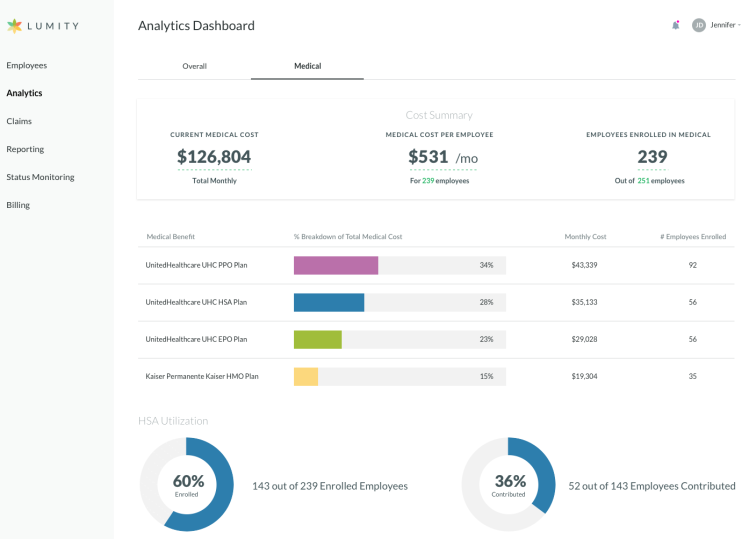This screenshot has height=539, width=749.
Task: Go to Claims in the sidebar
Action: [x=19, y=121]
